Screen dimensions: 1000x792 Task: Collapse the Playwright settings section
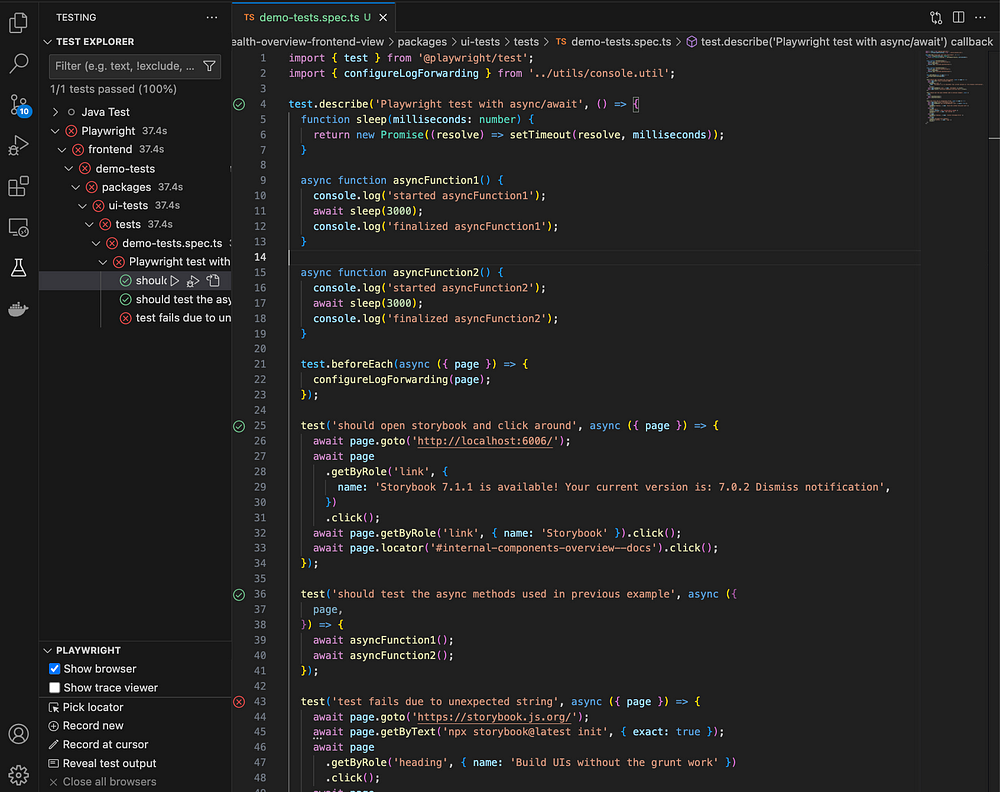(47, 650)
